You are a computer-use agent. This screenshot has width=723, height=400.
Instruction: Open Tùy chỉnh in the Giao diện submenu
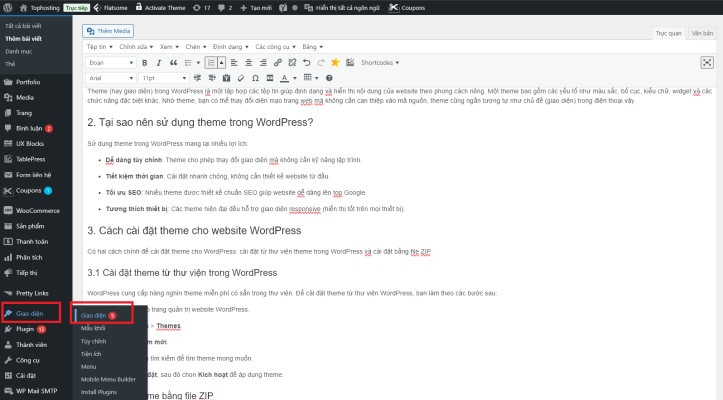point(93,341)
